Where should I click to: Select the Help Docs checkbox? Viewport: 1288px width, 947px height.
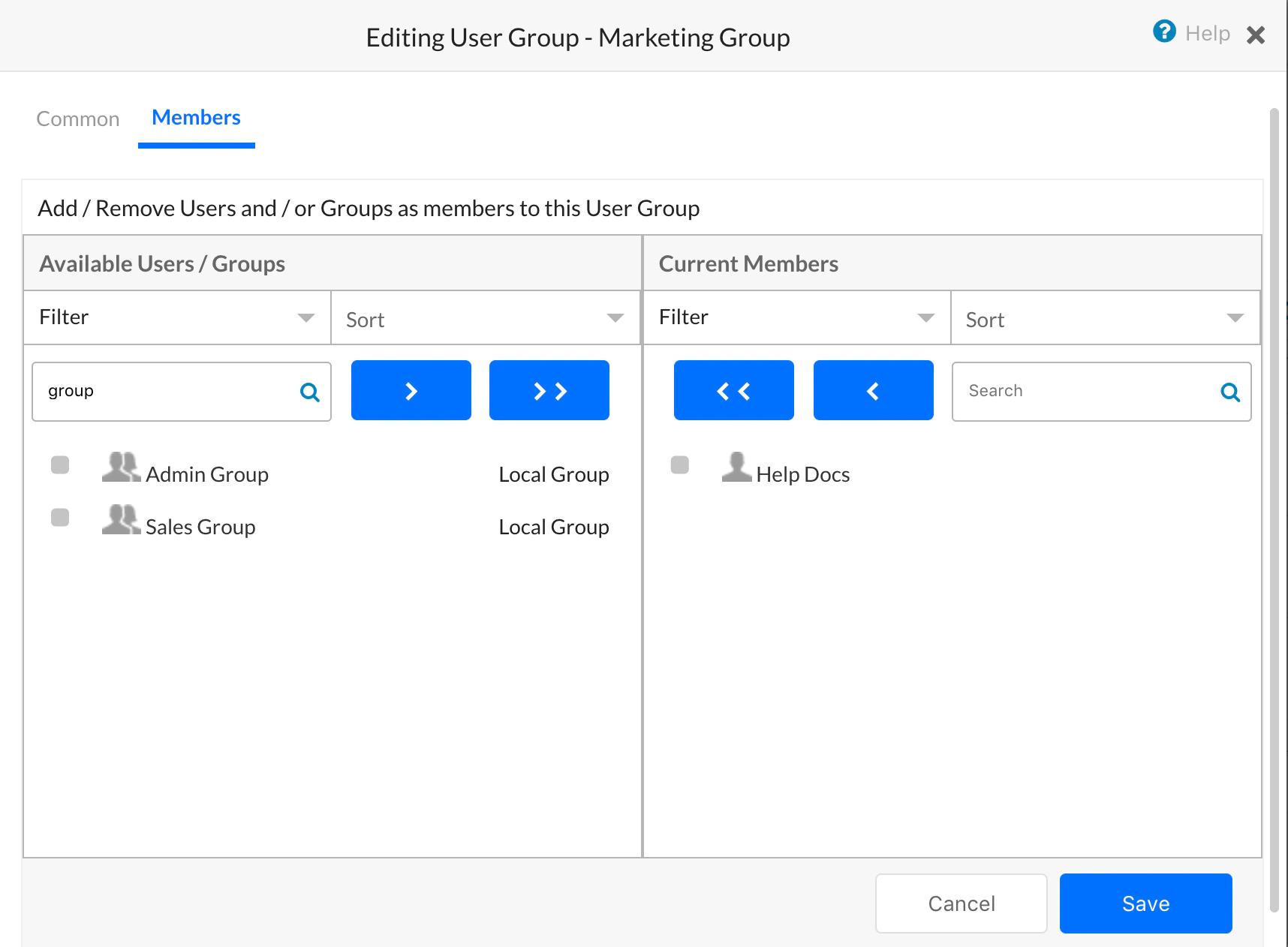click(680, 465)
